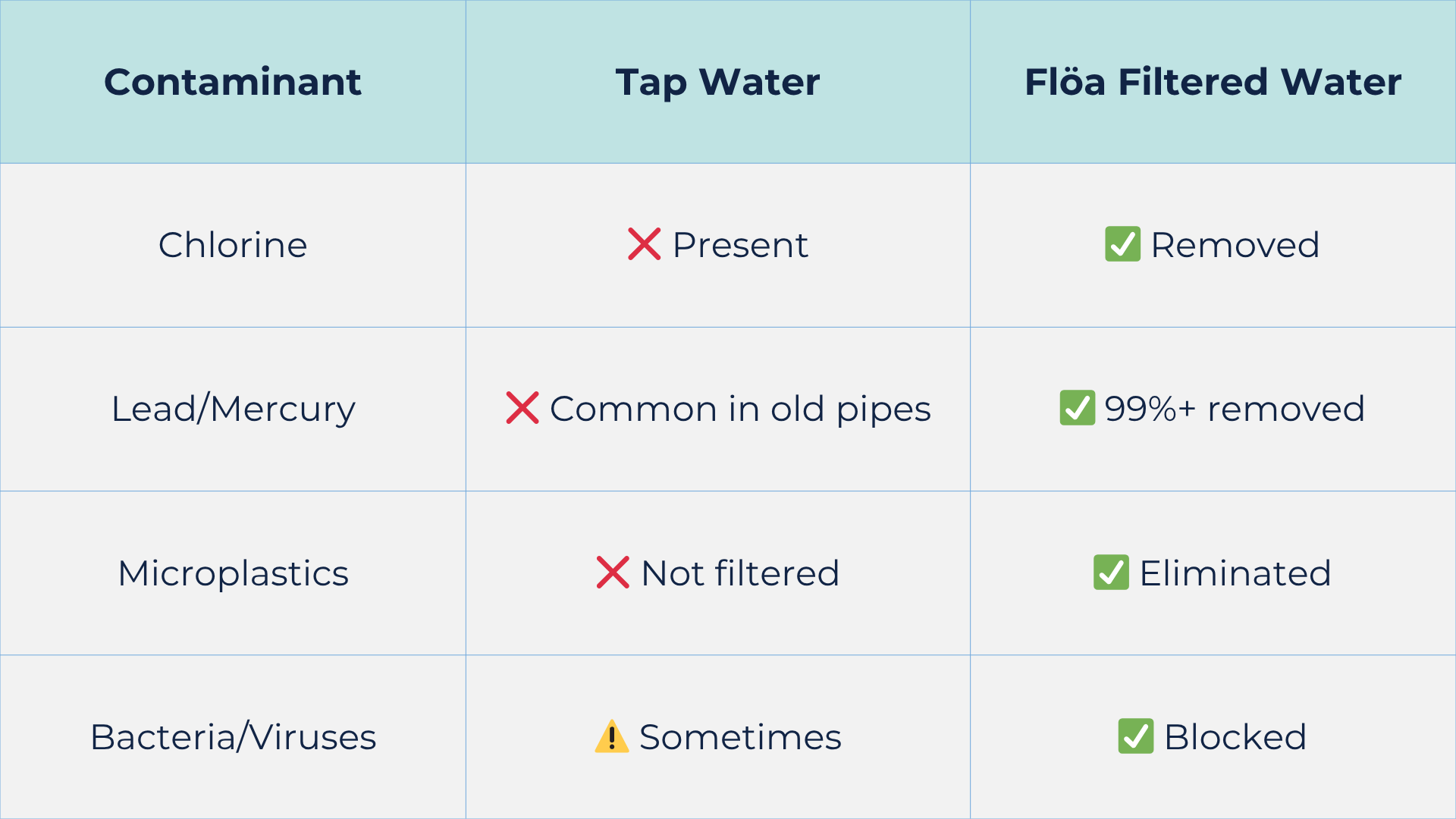Click the green checkmark beside Eliminated
Image resolution: width=1456 pixels, height=819 pixels.
tap(1112, 573)
